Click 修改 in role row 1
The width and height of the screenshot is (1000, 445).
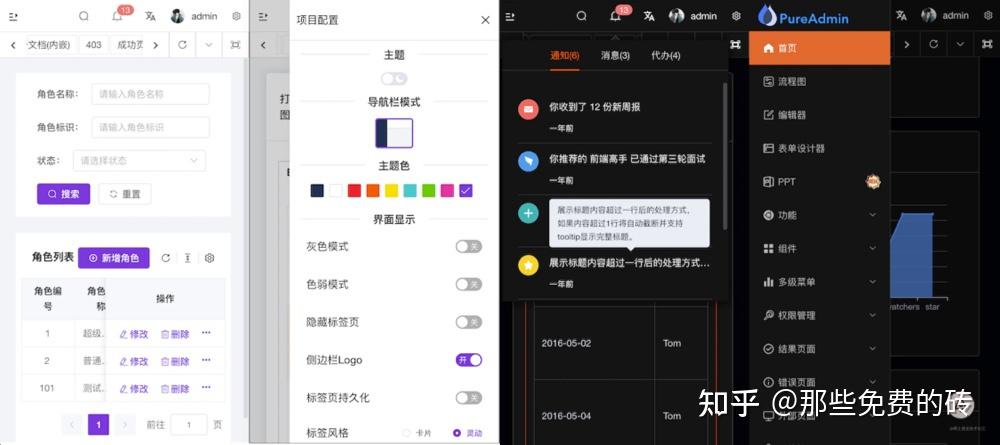click(134, 334)
